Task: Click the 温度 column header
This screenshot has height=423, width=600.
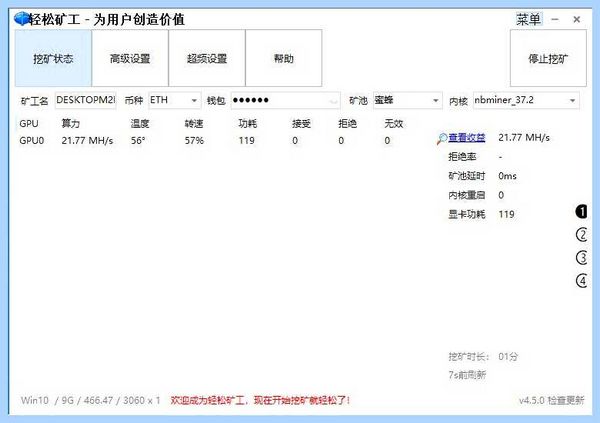Action: (x=140, y=124)
